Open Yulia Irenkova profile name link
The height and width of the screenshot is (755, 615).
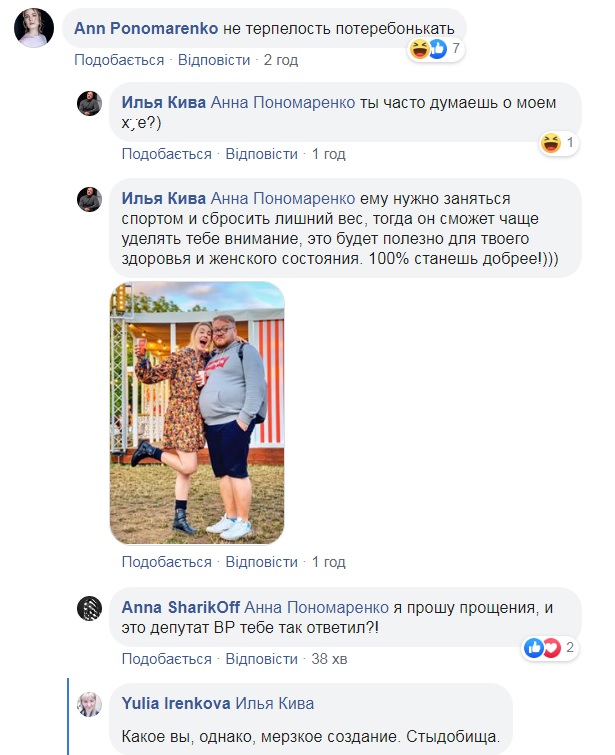pyautogui.click(x=176, y=703)
